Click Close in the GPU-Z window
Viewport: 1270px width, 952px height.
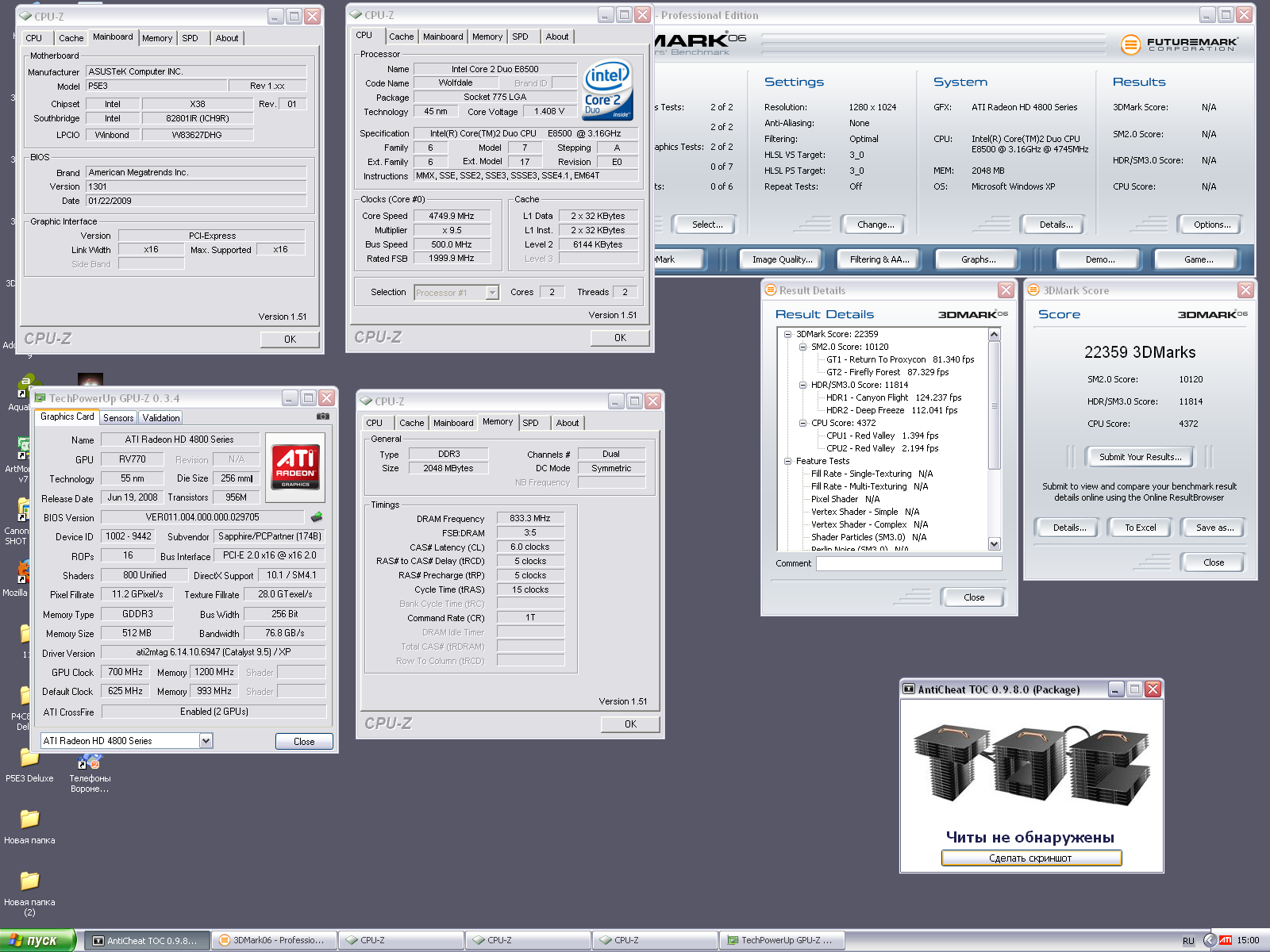pos(304,741)
